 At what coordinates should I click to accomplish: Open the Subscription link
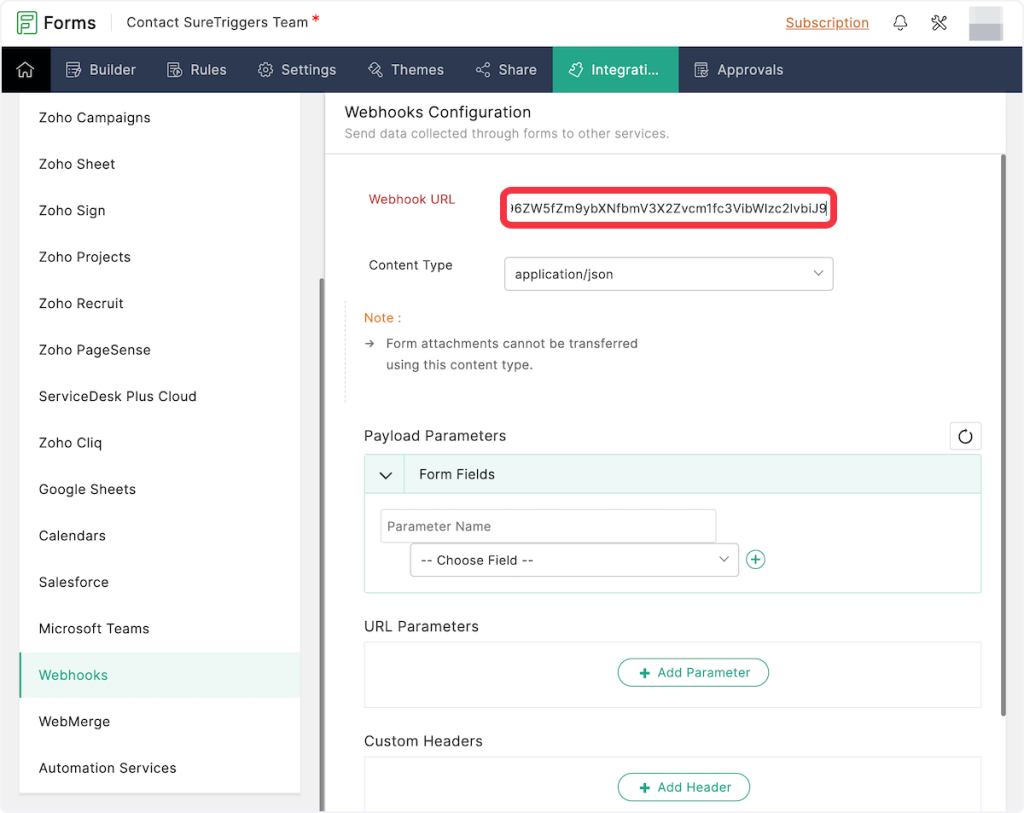[x=826, y=23]
